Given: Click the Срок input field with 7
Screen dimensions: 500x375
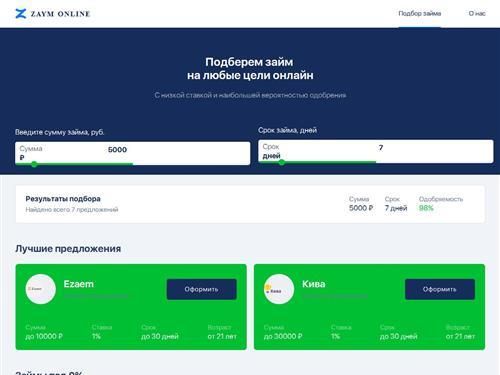Looking at the screenshot, I should pos(376,151).
